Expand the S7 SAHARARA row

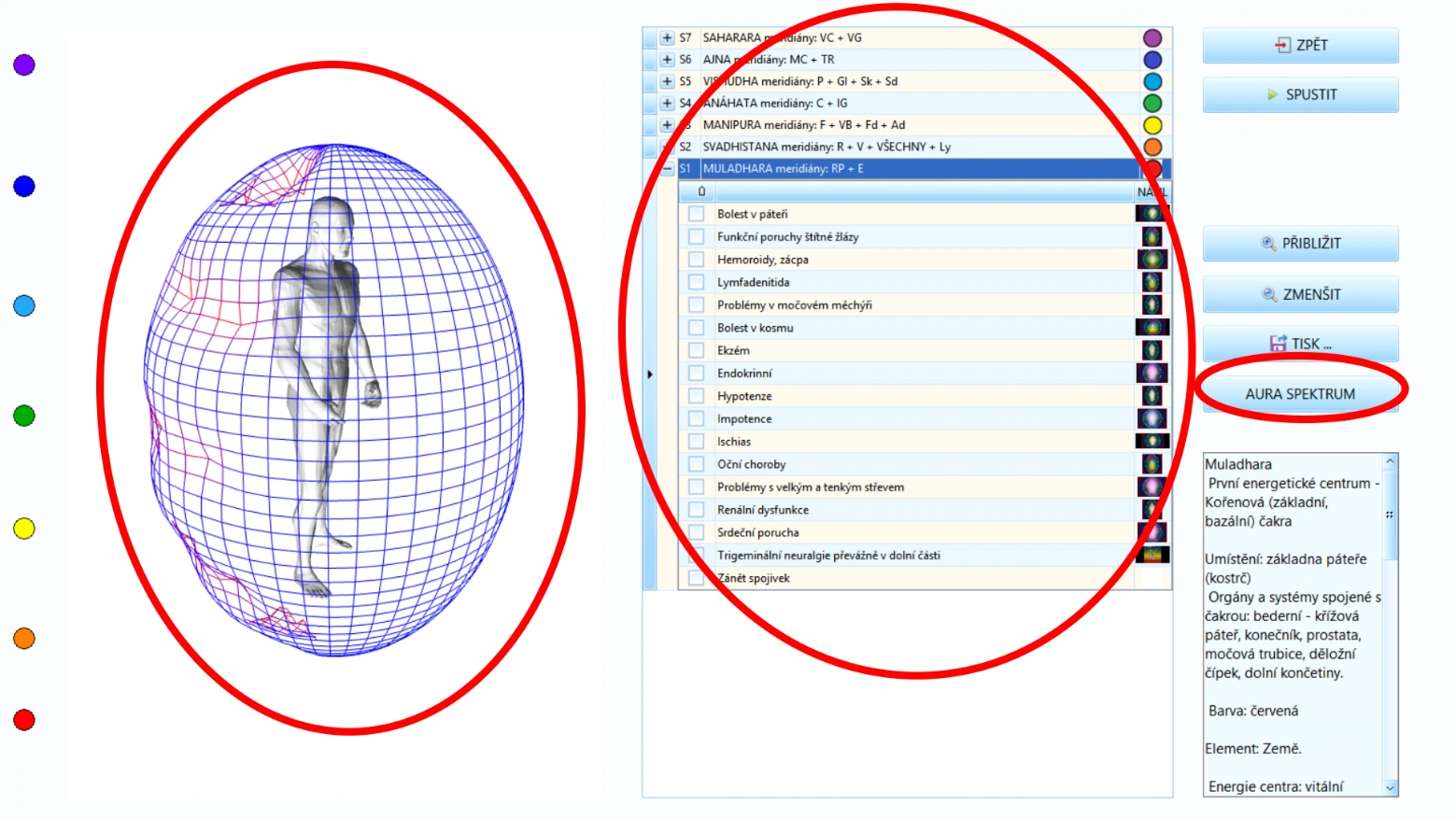coord(667,38)
